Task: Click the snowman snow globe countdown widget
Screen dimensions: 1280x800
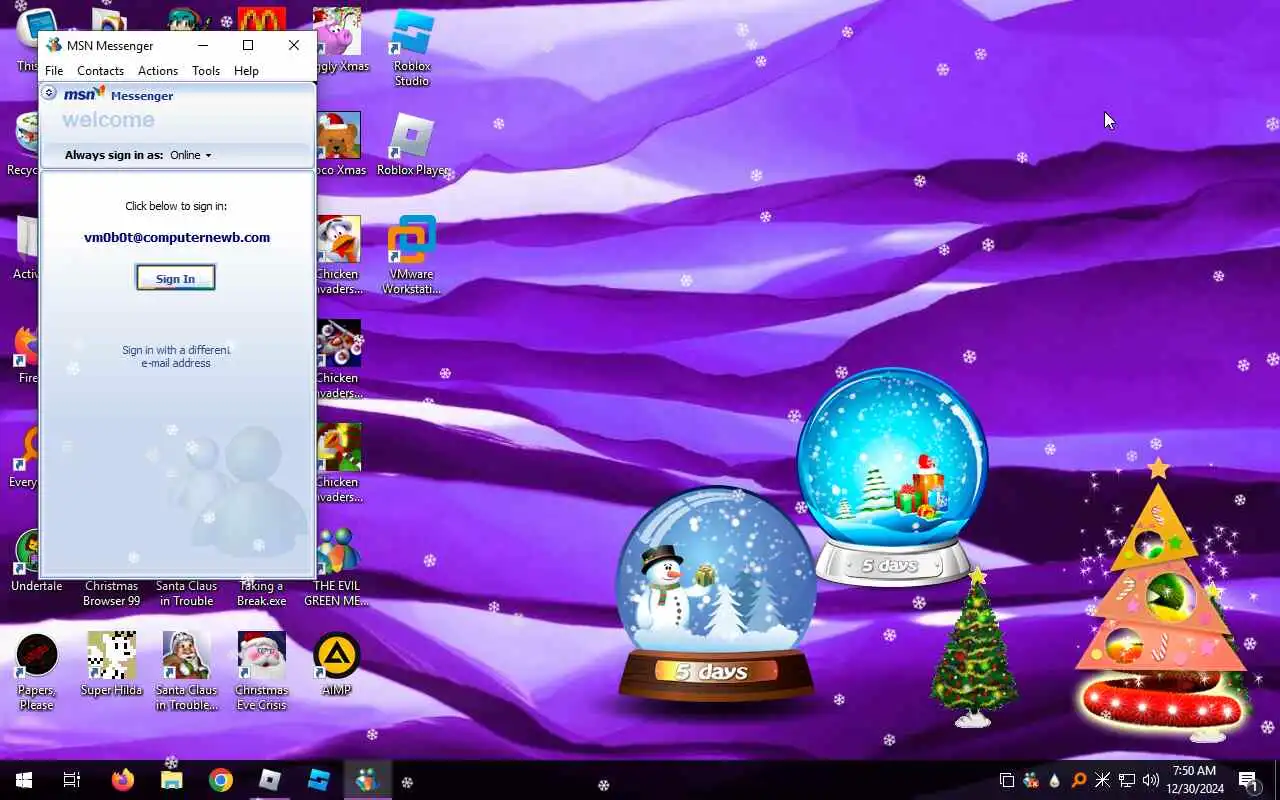Action: coord(716,595)
